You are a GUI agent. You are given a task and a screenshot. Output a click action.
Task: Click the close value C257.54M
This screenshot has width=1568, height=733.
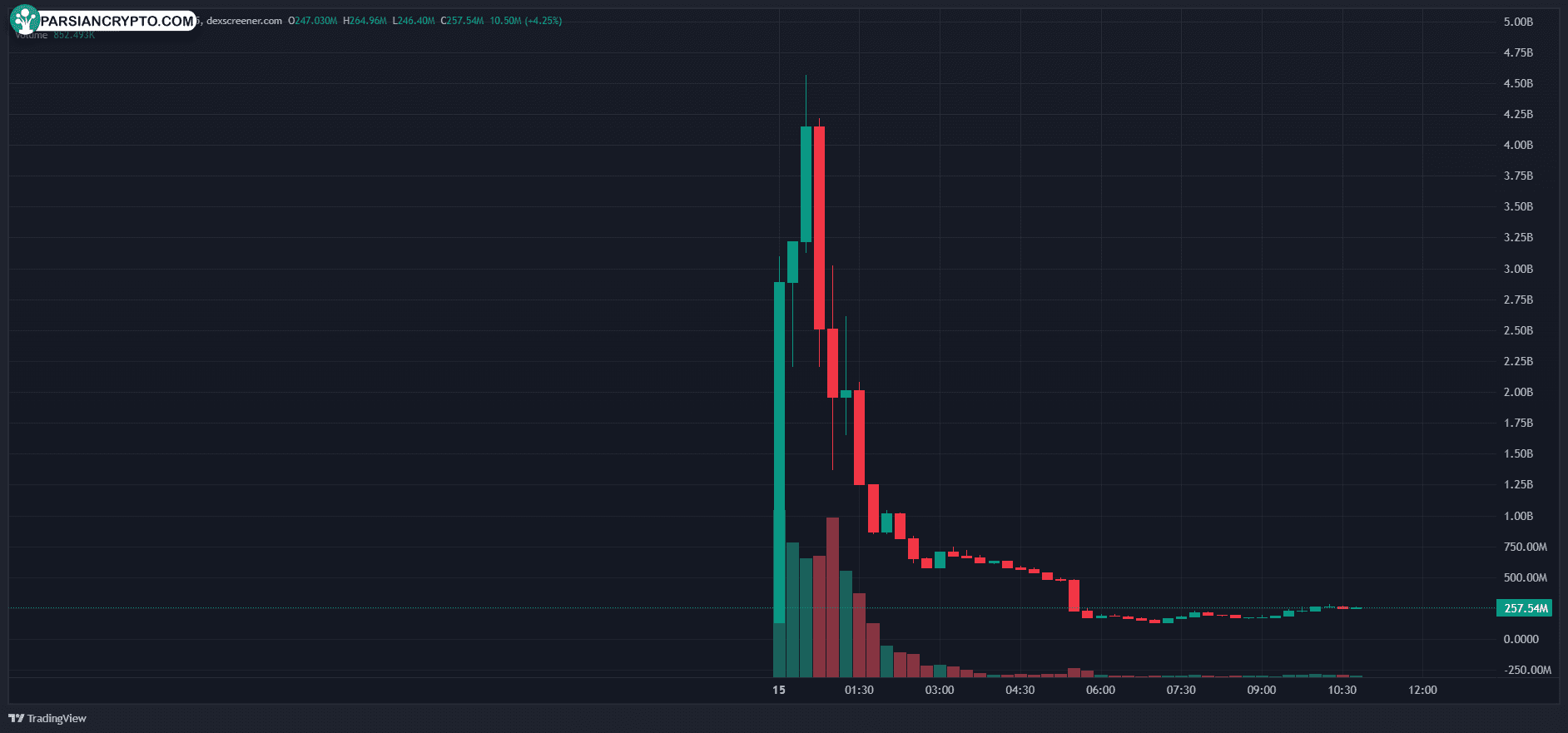tap(462, 21)
